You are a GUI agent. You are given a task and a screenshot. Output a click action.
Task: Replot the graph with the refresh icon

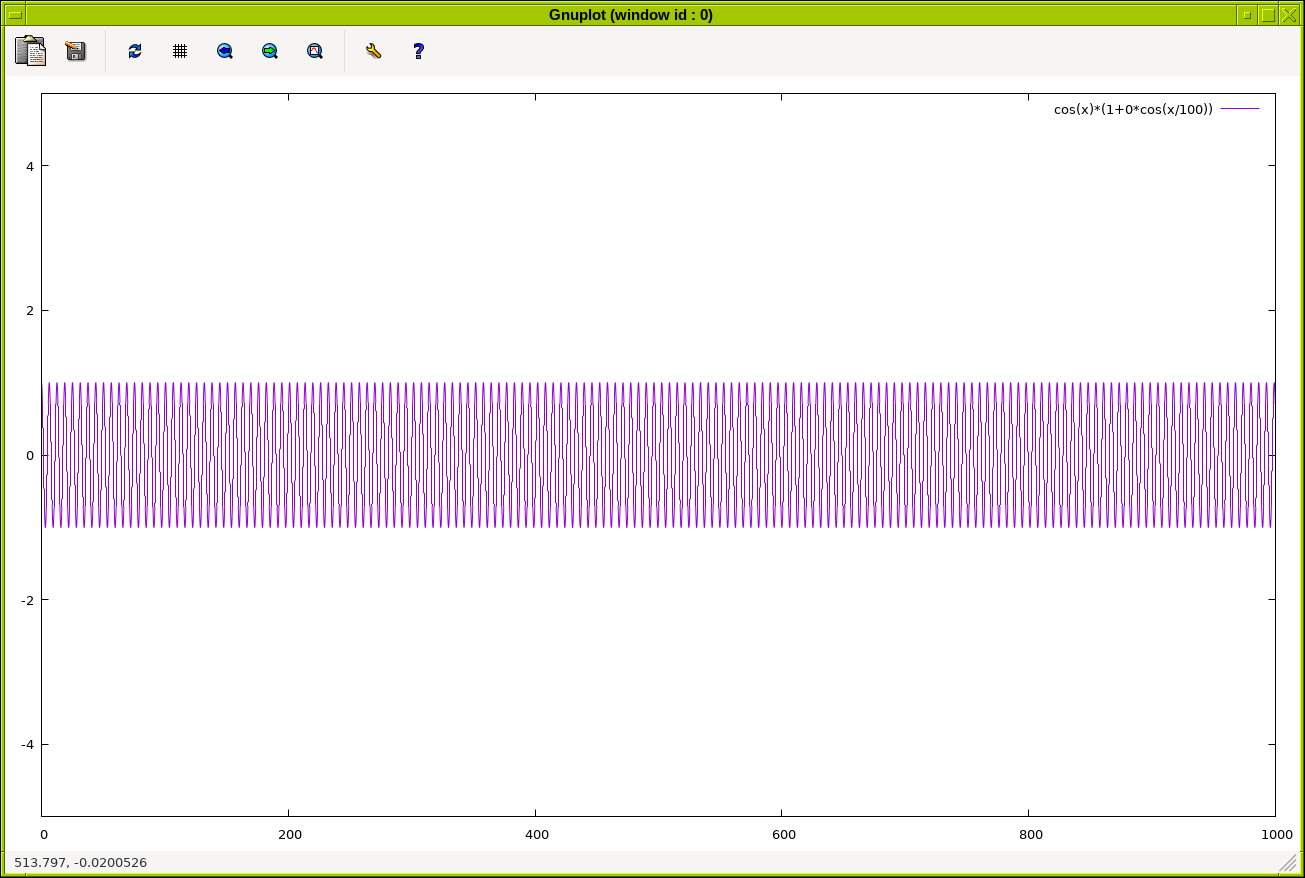pyautogui.click(x=135, y=51)
